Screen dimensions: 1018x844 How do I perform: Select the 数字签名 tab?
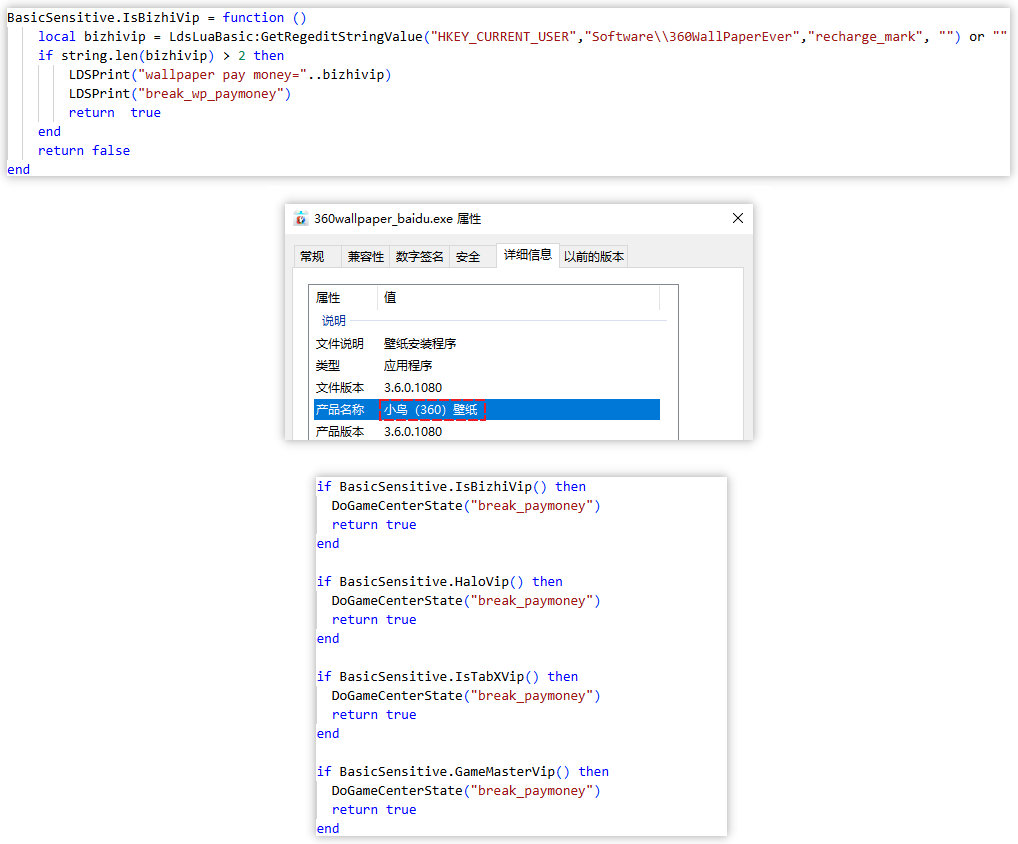(419, 257)
